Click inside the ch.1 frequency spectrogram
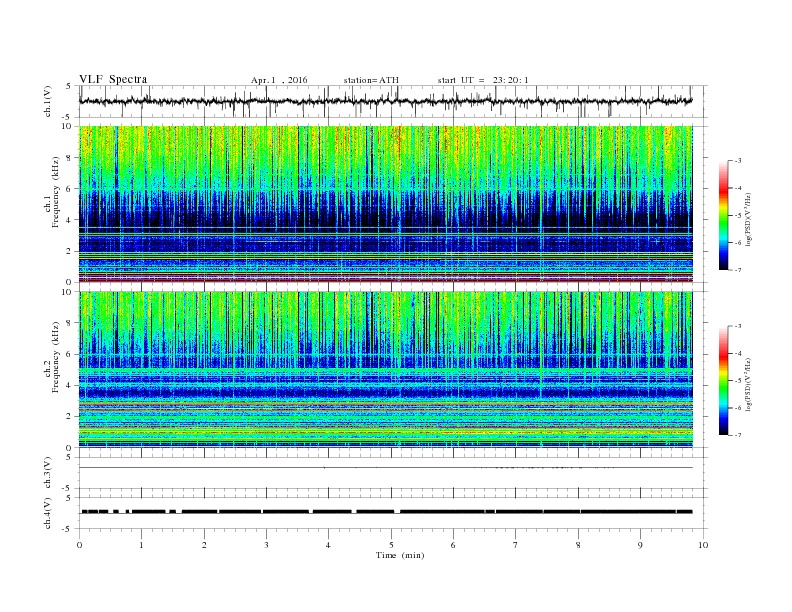 (x=386, y=204)
